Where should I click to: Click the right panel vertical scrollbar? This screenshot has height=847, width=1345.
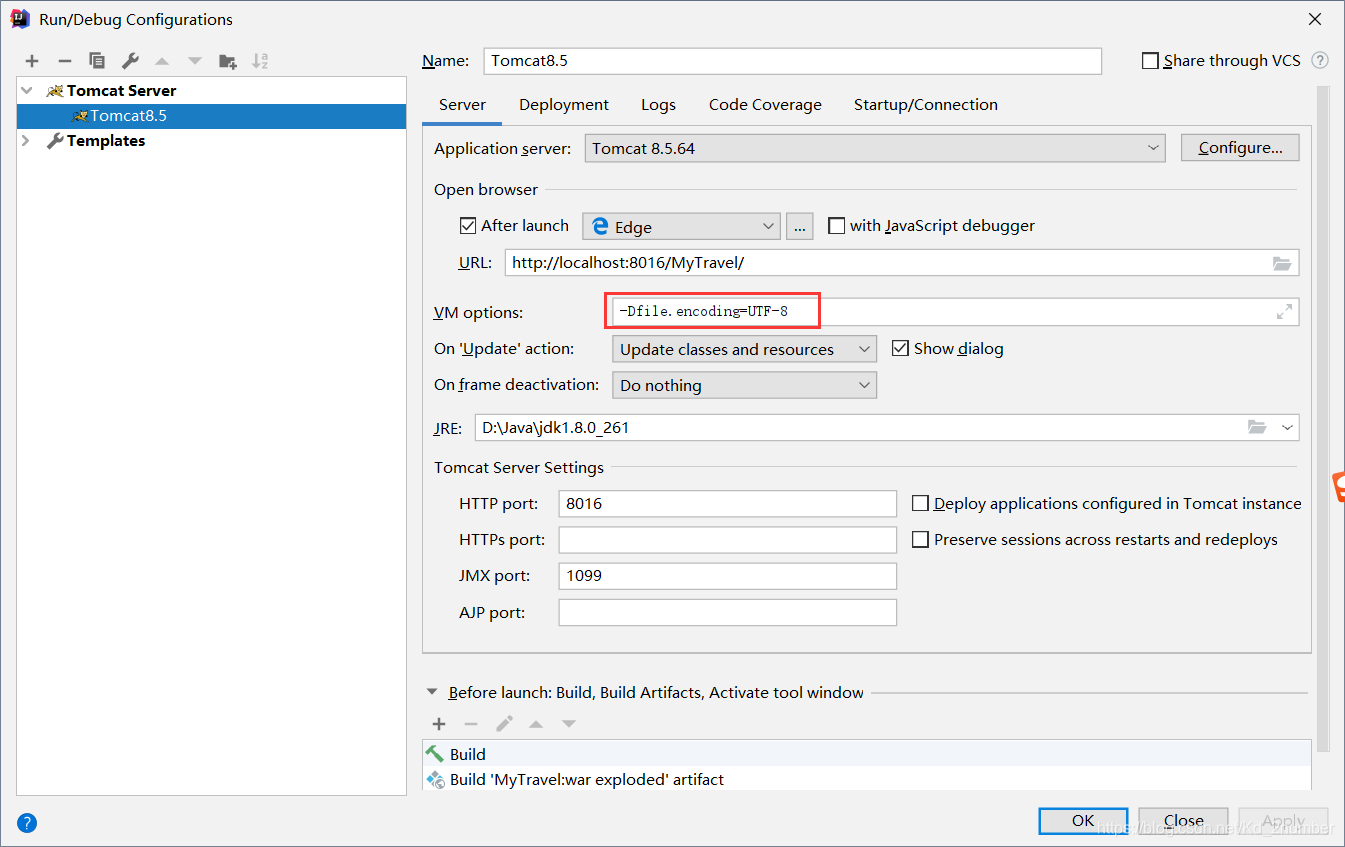pos(1323,420)
